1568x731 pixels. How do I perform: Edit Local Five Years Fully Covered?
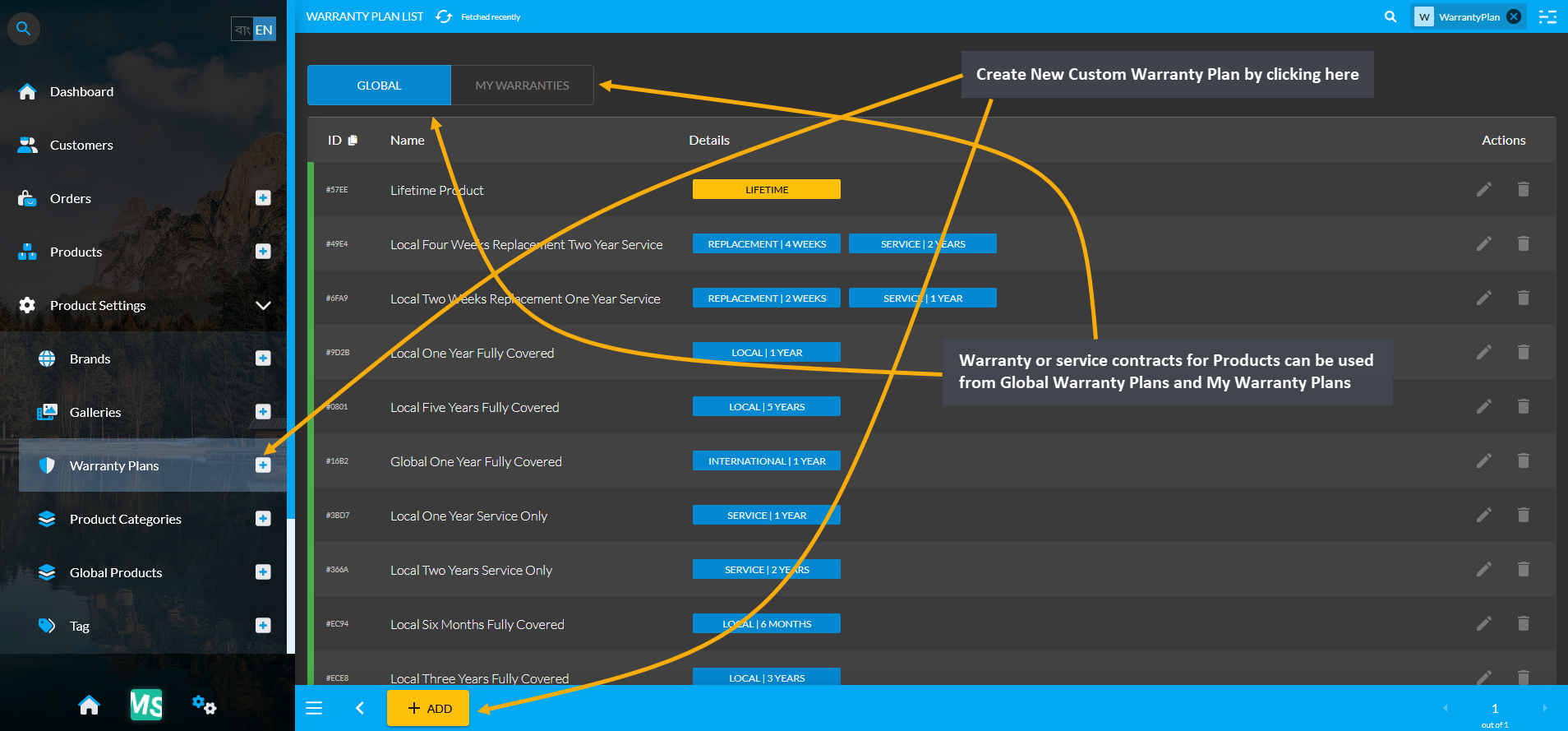click(x=1483, y=406)
